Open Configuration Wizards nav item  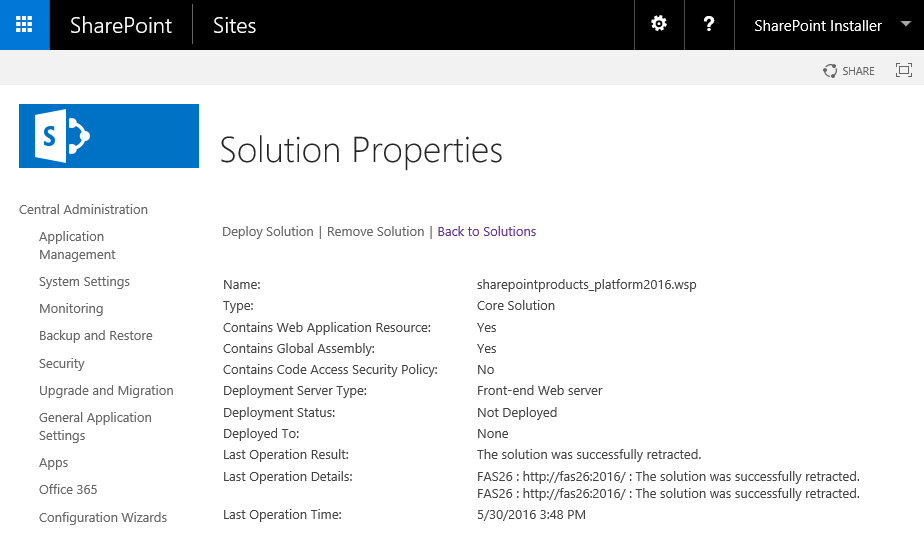pyautogui.click(x=103, y=517)
